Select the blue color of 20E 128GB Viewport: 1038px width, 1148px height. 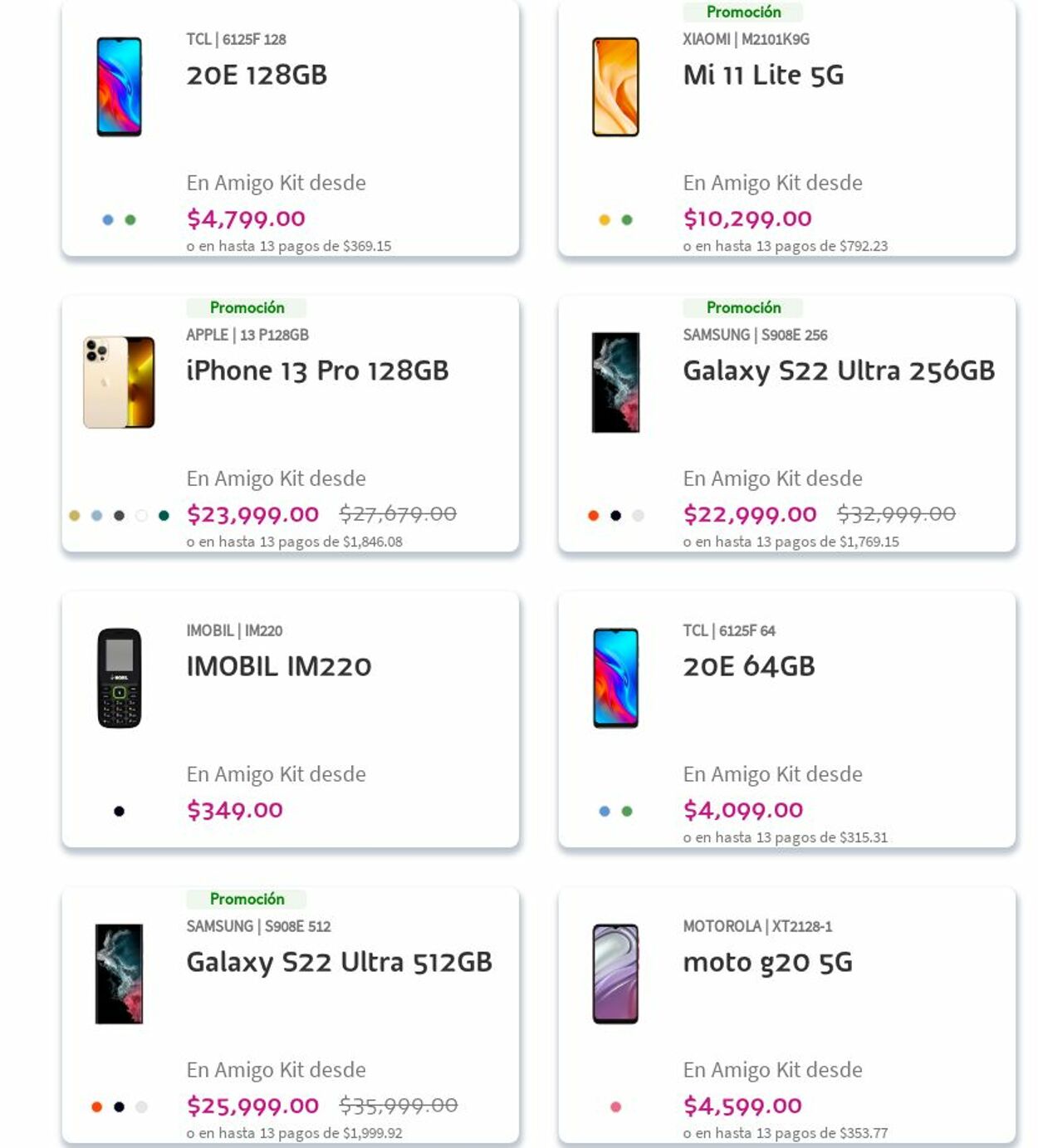[108, 220]
